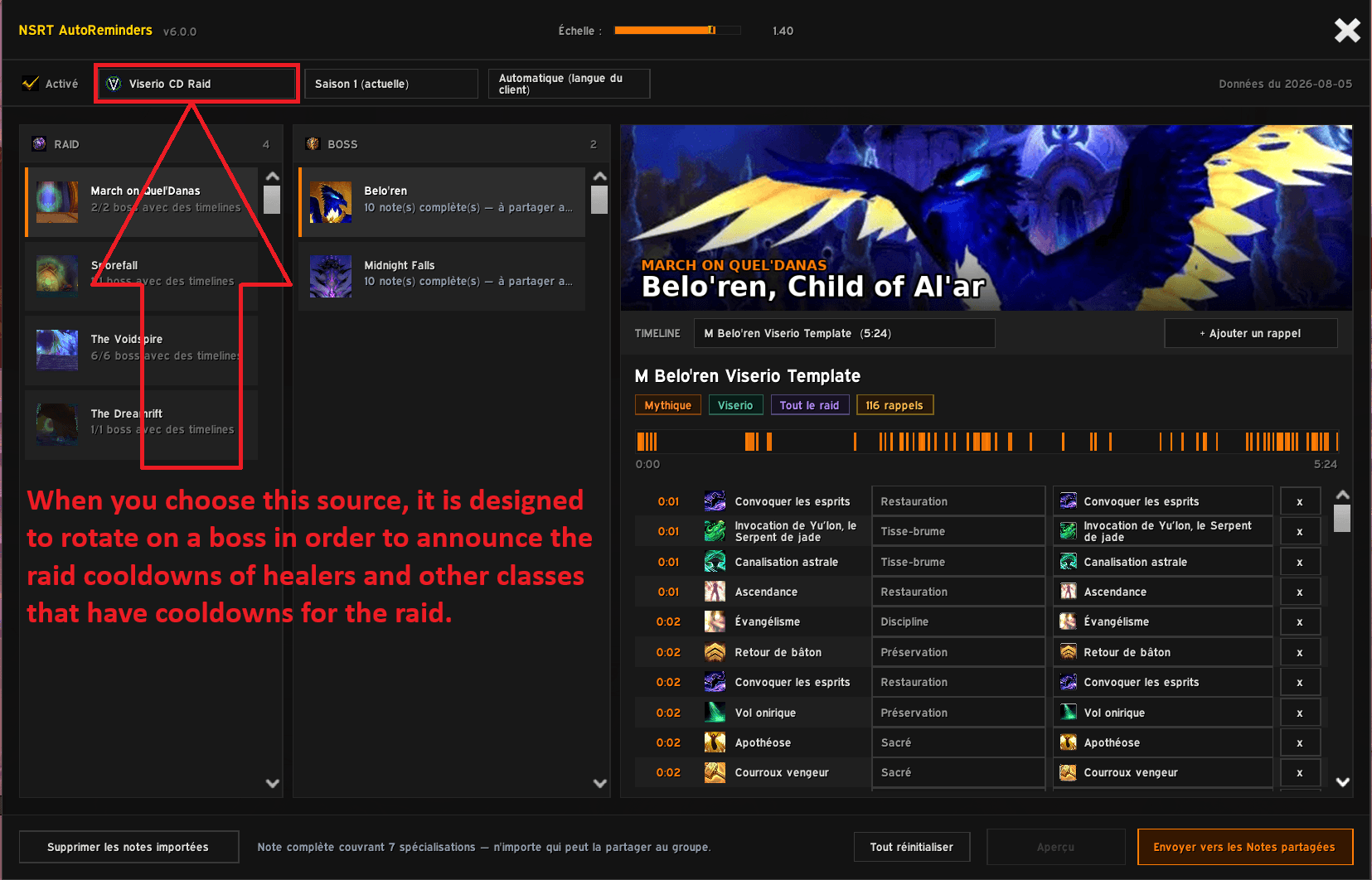Open the Viserio CD Raid source dropdown
The image size is (1372, 880).
pyautogui.click(x=196, y=84)
